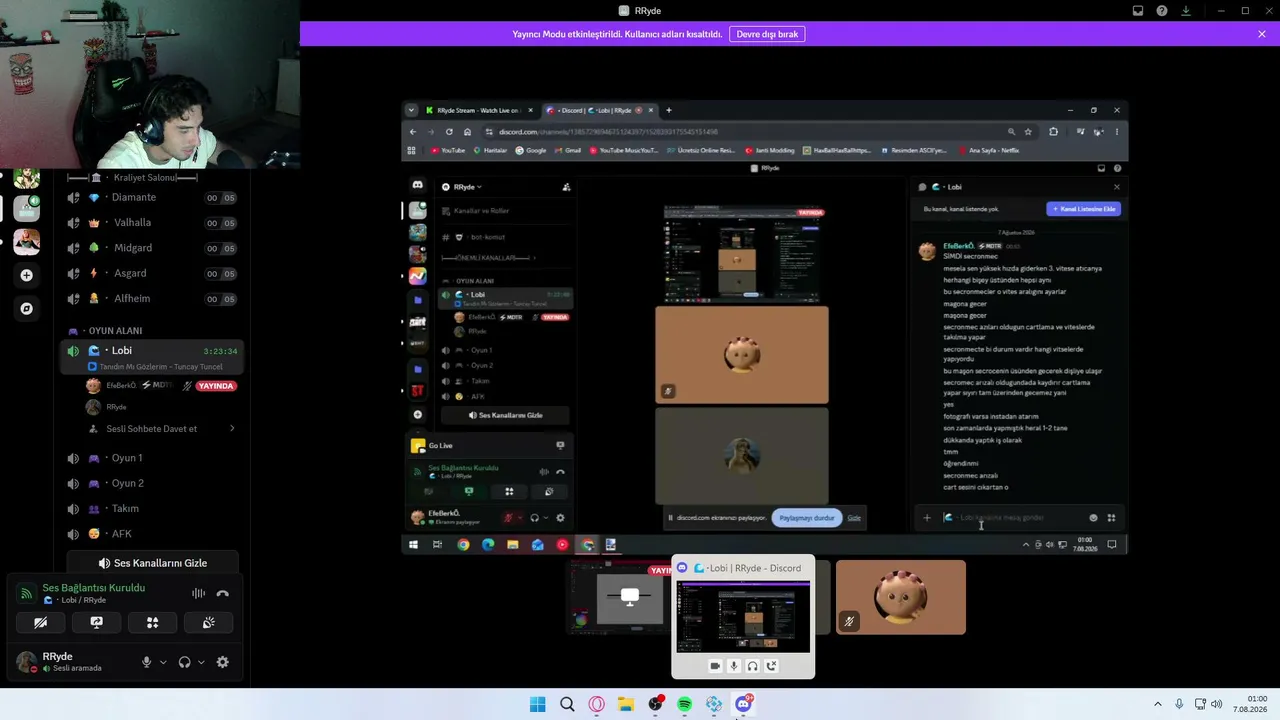The width and height of the screenshot is (1280, 720).
Task: Click the YAYINDA live badge next to EfeBerkÖ
Action: click(x=217, y=386)
